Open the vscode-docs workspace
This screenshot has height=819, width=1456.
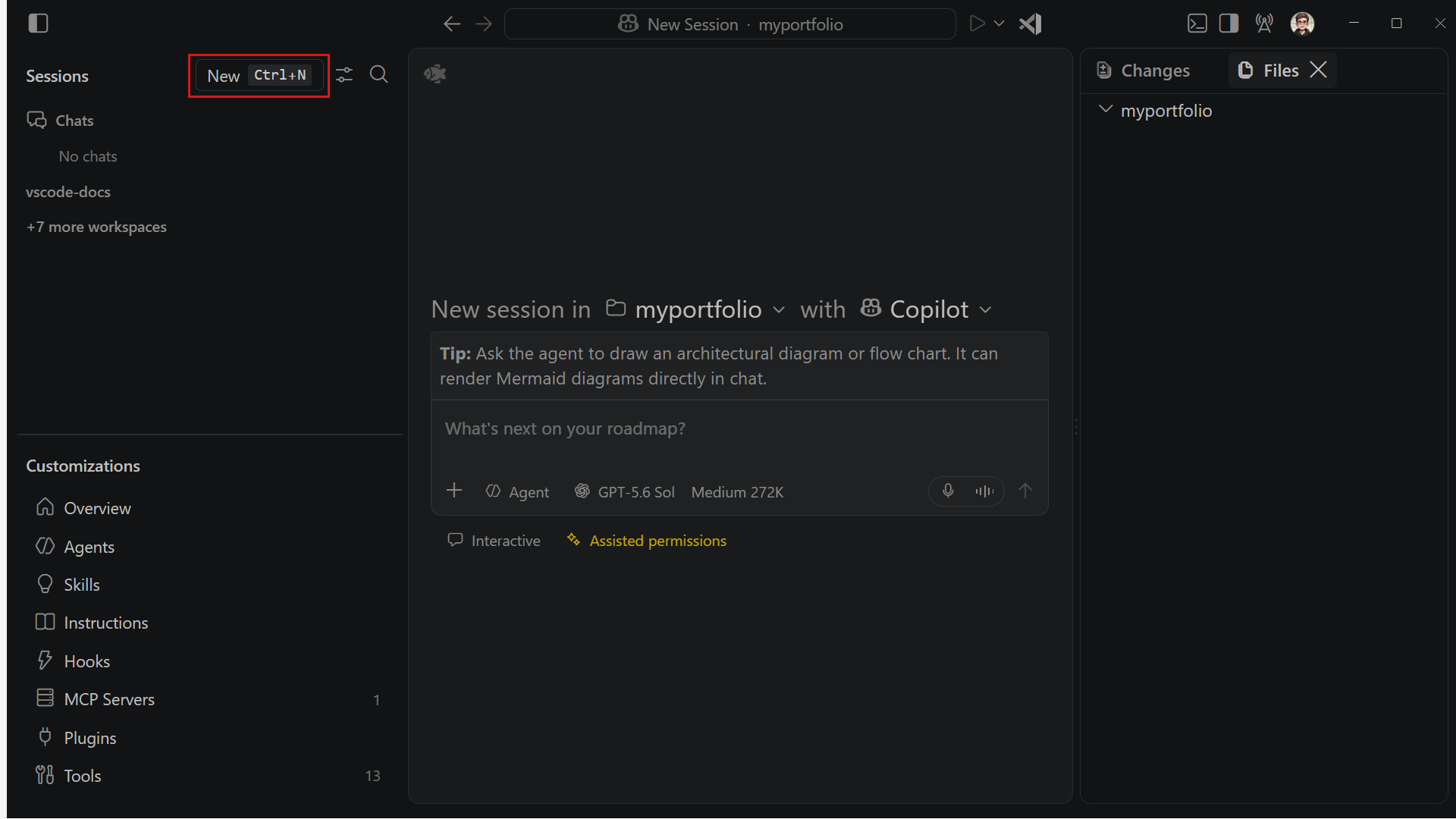click(68, 192)
